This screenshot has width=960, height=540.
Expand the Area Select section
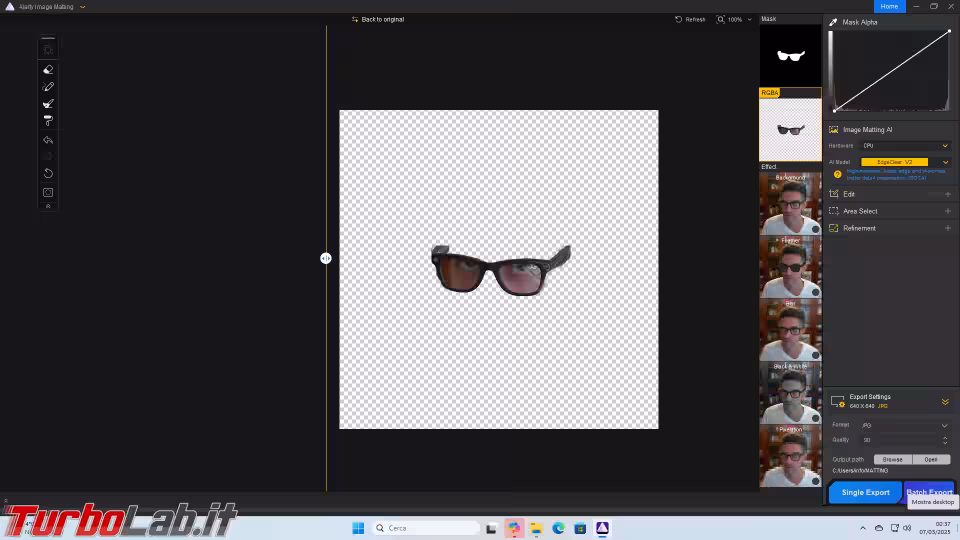pos(948,211)
